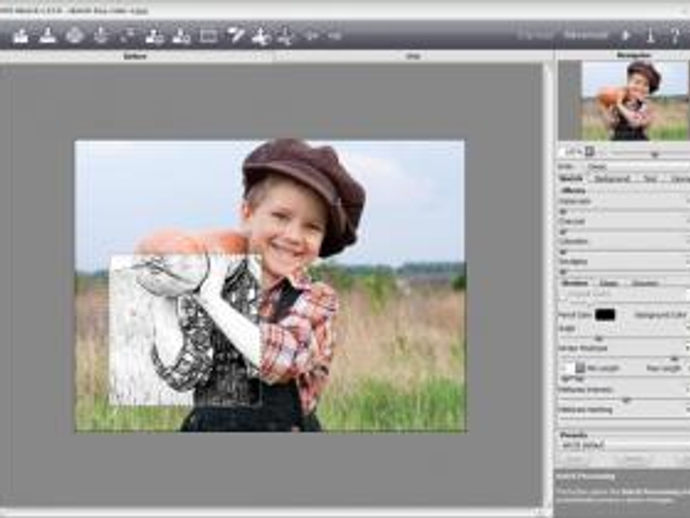Viewport: 690px width, 518px height.
Task: Click the info icon beside the Run button
Action: click(x=651, y=35)
